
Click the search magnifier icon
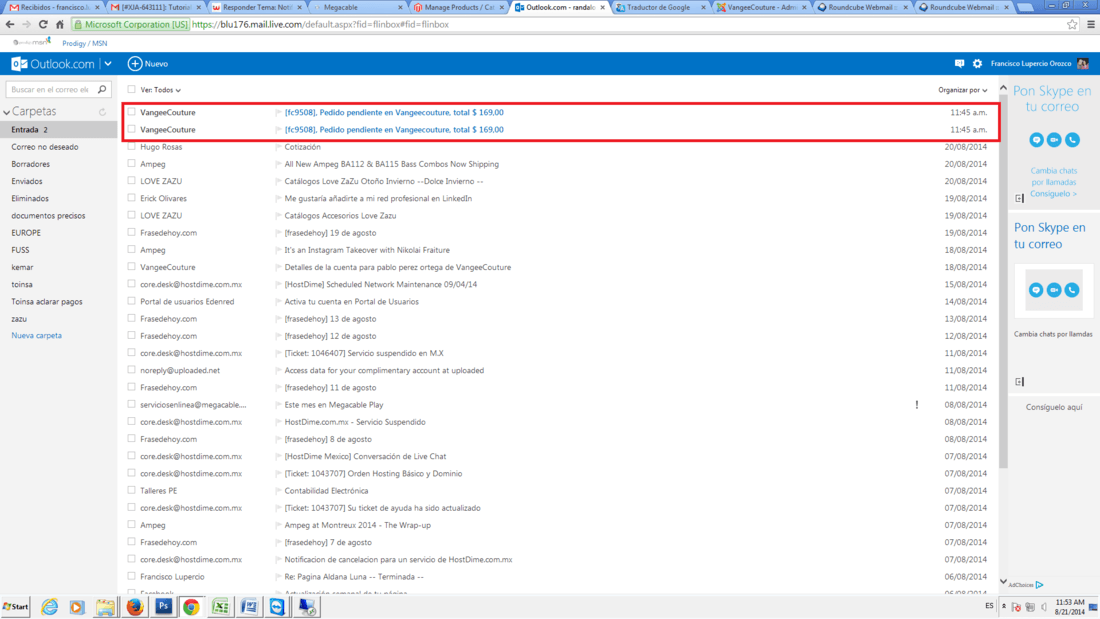(x=102, y=89)
